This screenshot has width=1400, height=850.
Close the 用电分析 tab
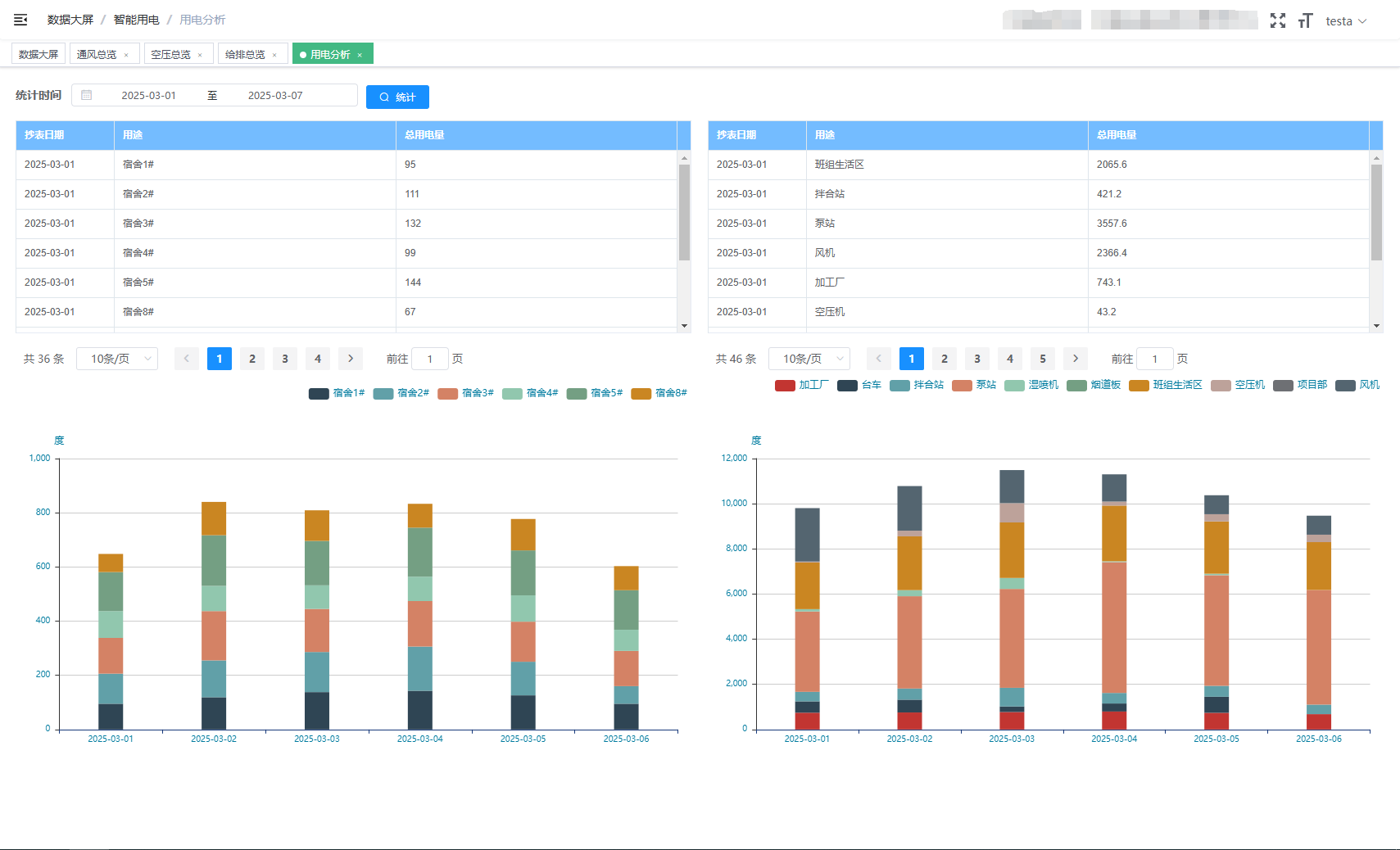[x=360, y=55]
